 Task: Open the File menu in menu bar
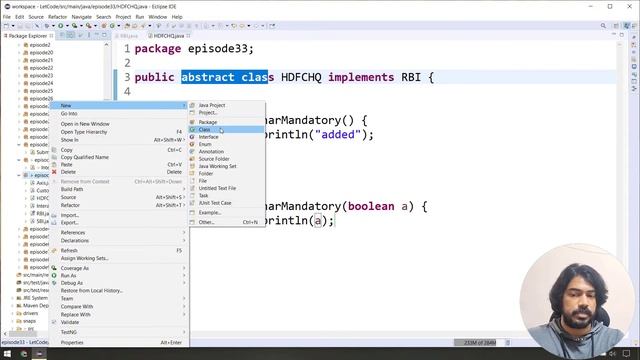pos(7,17)
